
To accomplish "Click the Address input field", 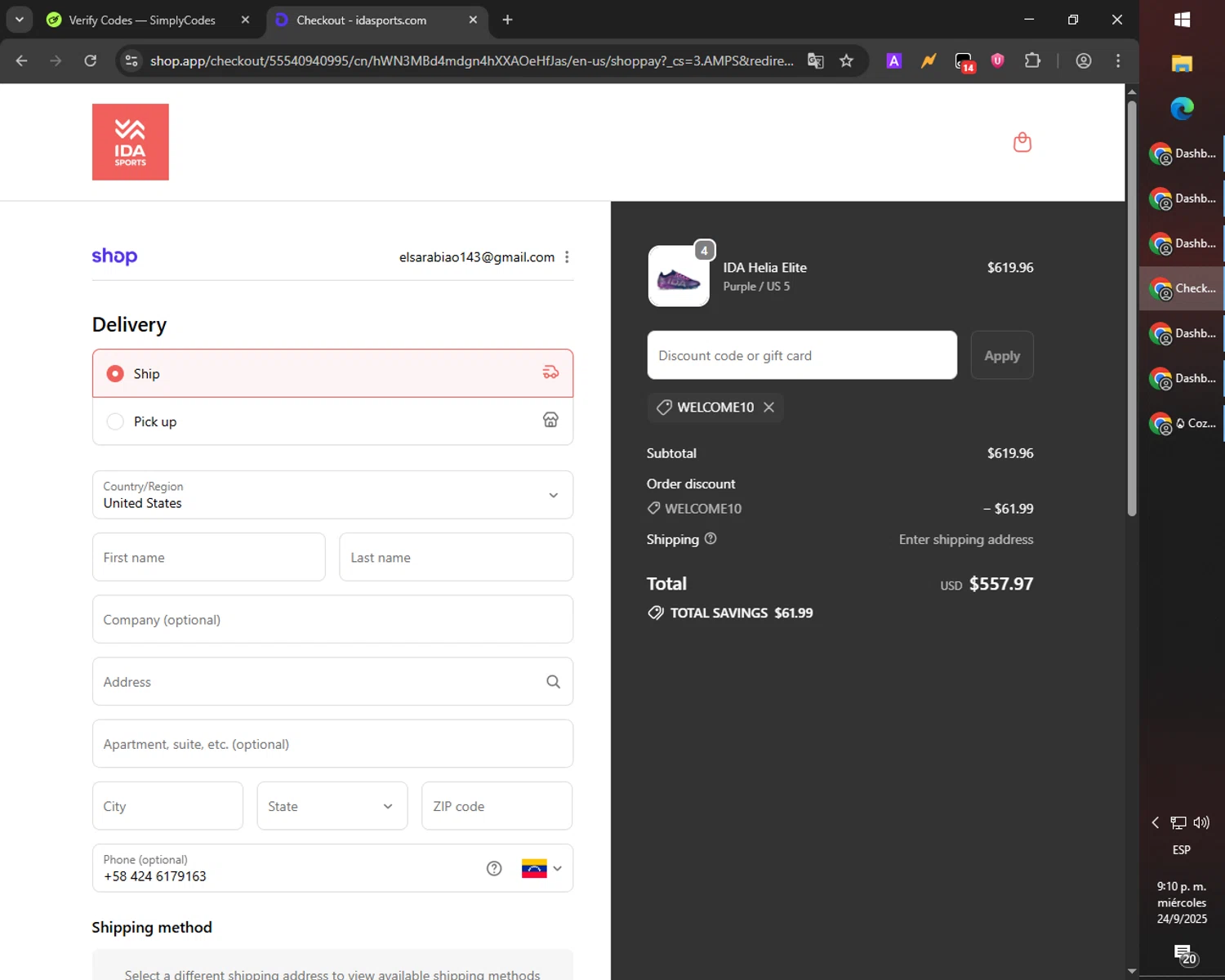I will 332,682.
